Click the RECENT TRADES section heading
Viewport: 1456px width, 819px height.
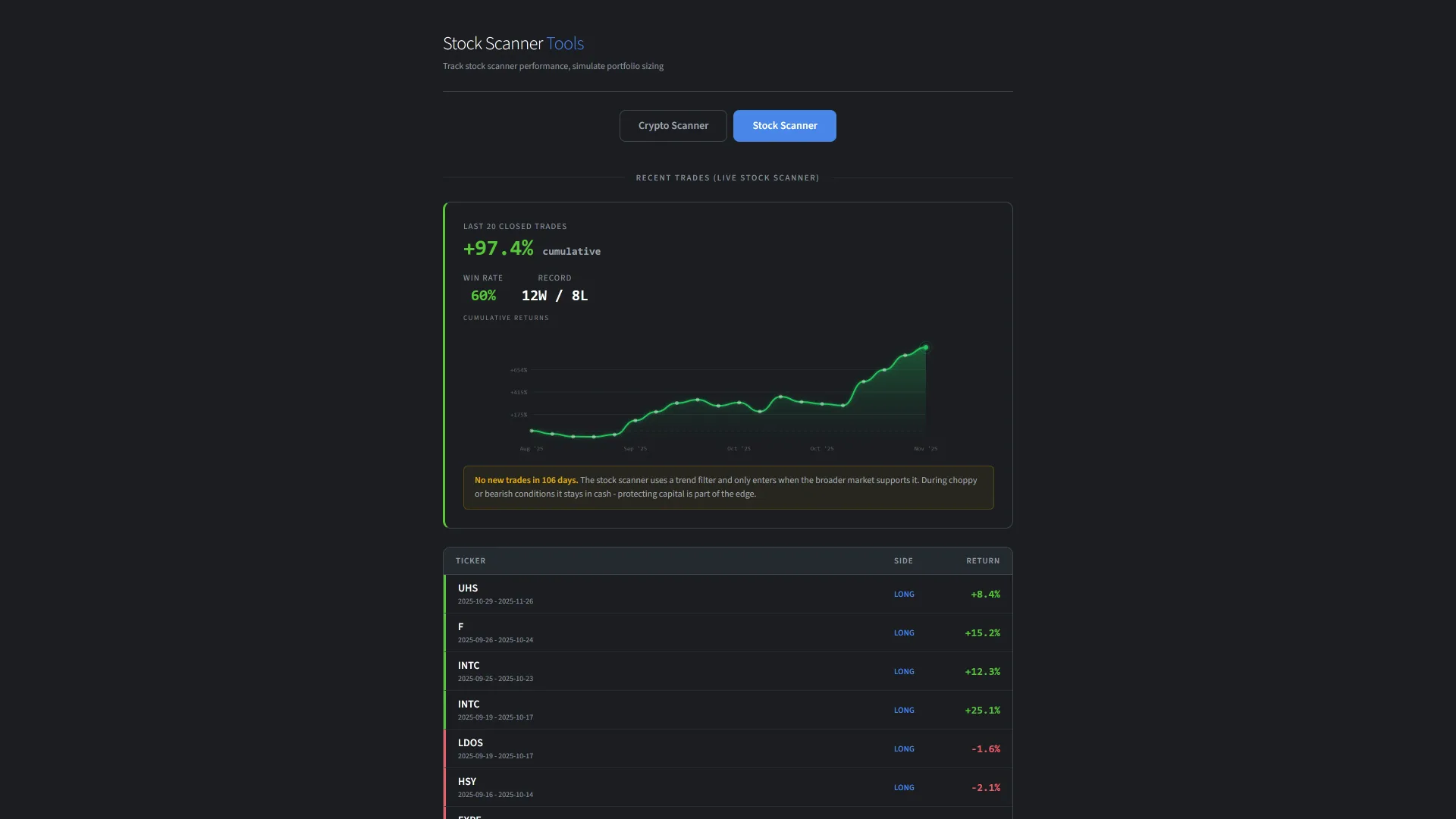(x=727, y=177)
